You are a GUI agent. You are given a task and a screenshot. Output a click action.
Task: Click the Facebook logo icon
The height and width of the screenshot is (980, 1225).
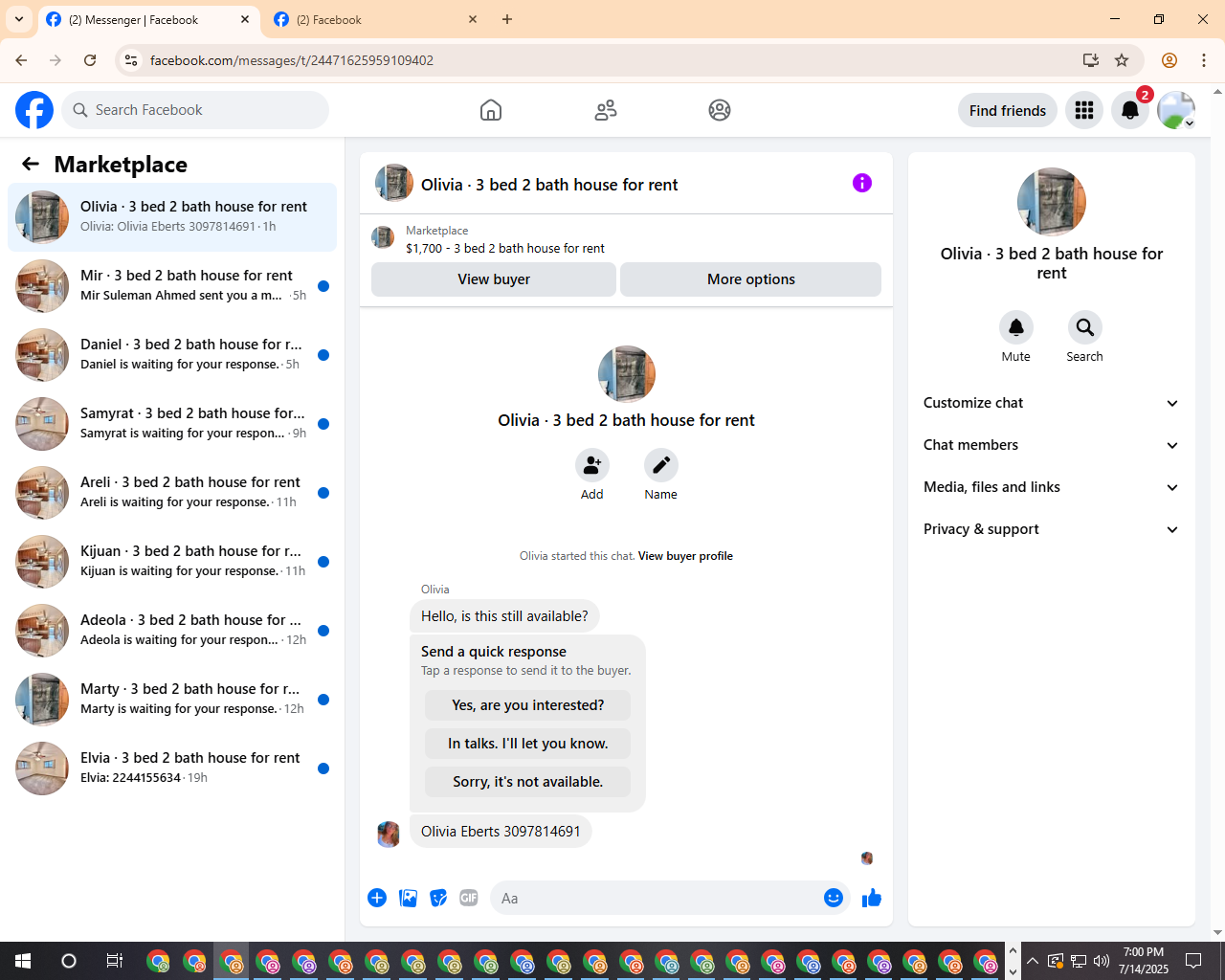coord(34,110)
